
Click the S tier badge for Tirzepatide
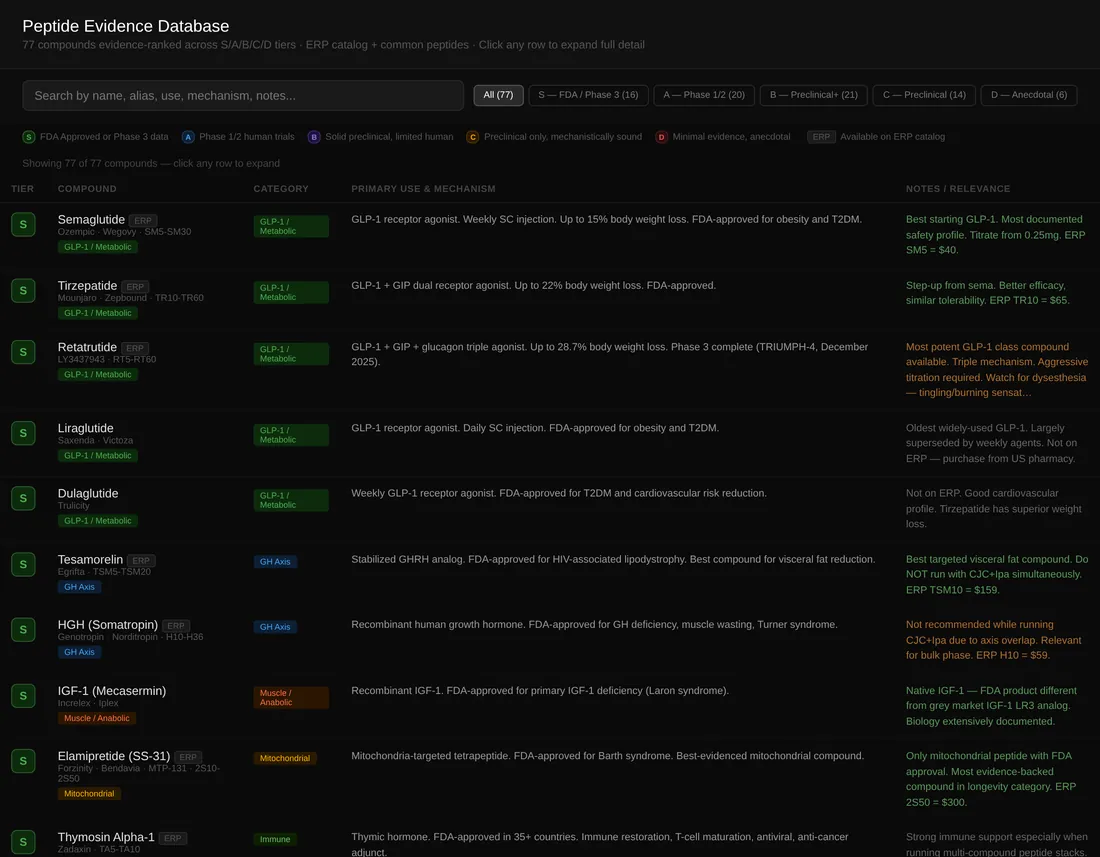[x=23, y=290]
